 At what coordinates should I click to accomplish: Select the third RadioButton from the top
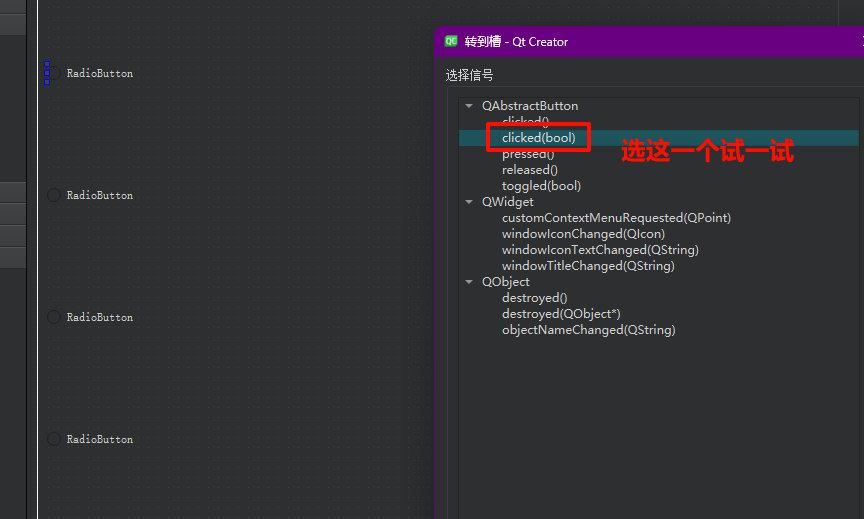pyautogui.click(x=98, y=317)
